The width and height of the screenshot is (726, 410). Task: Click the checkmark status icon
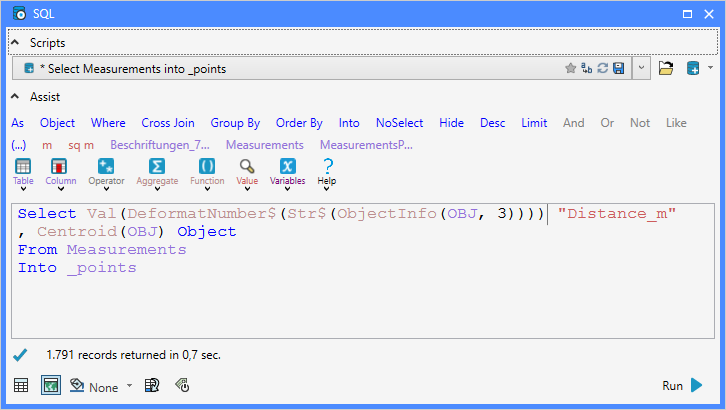(20, 355)
